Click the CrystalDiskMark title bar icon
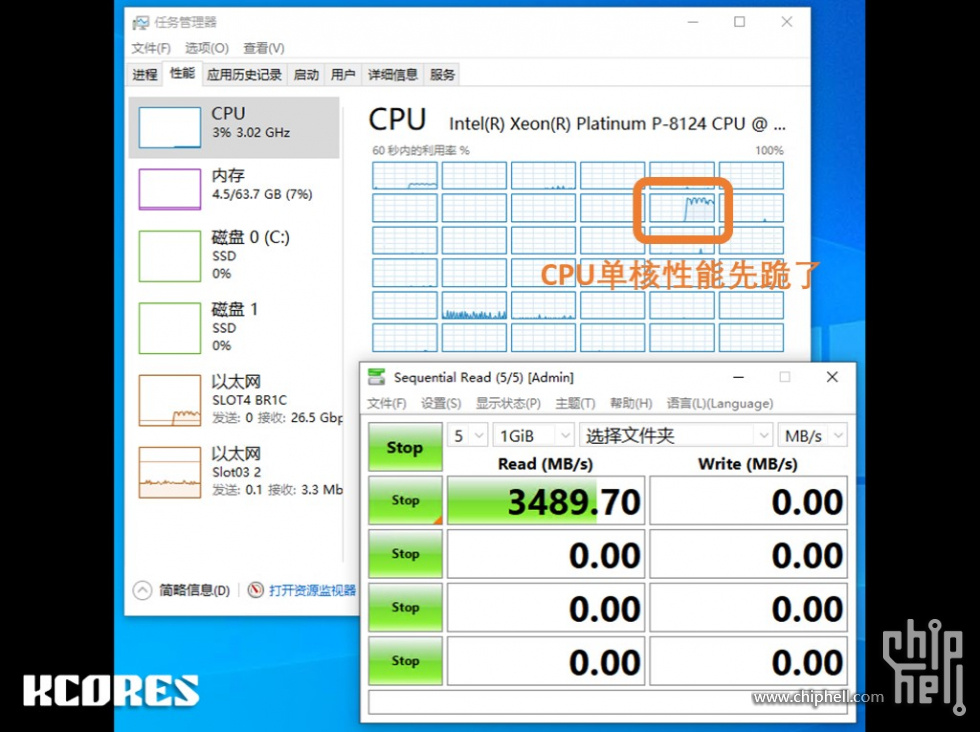 pyautogui.click(x=376, y=377)
